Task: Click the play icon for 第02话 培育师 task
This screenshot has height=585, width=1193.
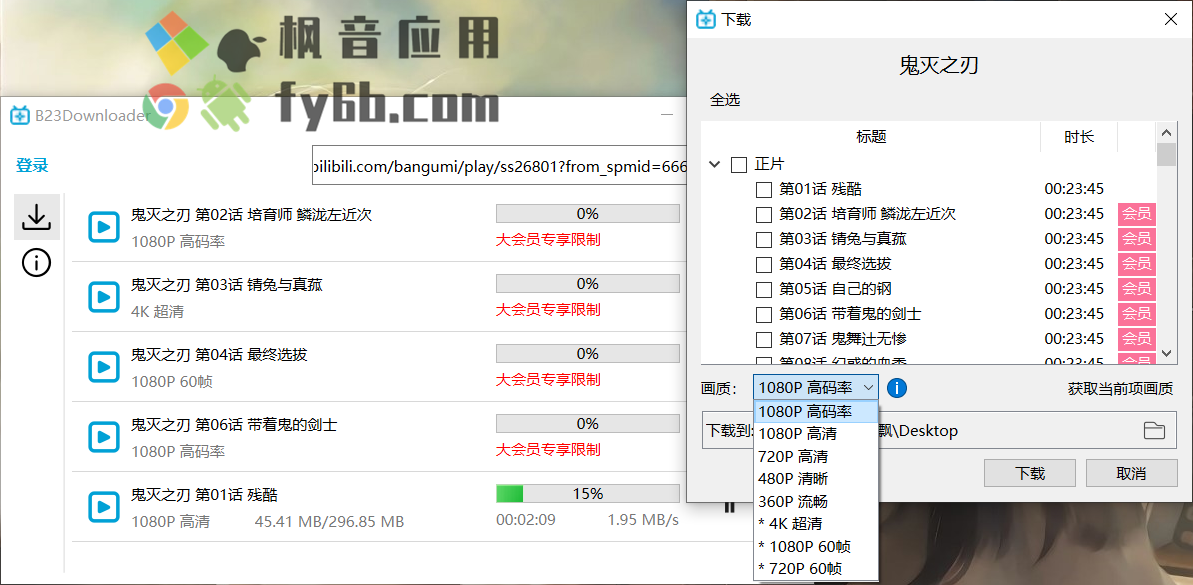Action: point(103,227)
